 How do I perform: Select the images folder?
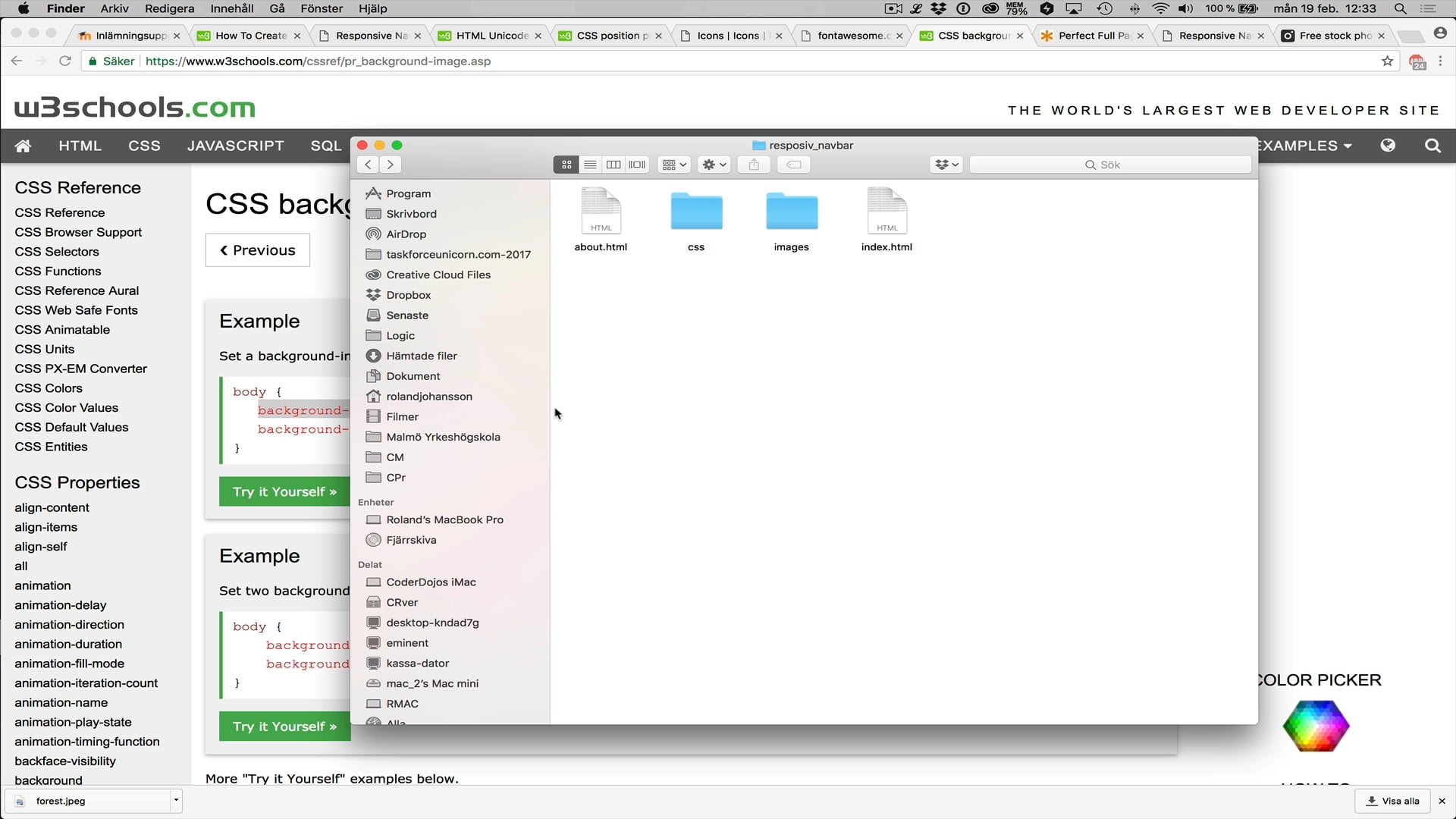tap(792, 220)
